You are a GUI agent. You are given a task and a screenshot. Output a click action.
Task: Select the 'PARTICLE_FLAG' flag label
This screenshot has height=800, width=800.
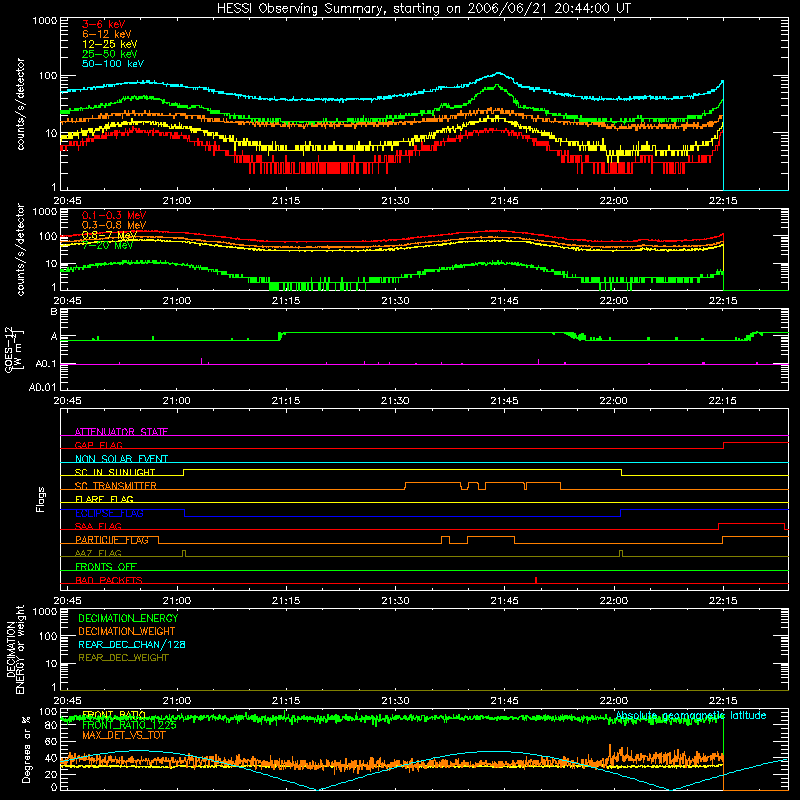[x=112, y=540]
